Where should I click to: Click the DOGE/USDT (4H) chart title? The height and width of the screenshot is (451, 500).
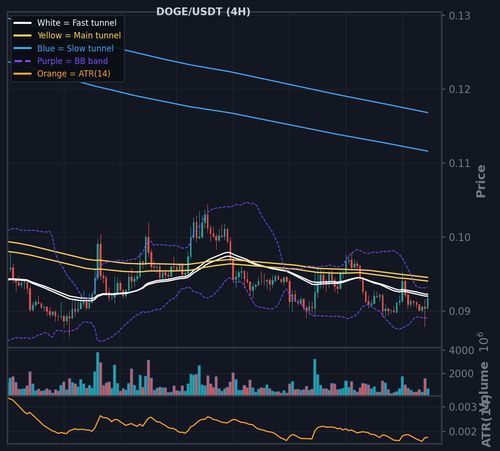click(x=203, y=12)
